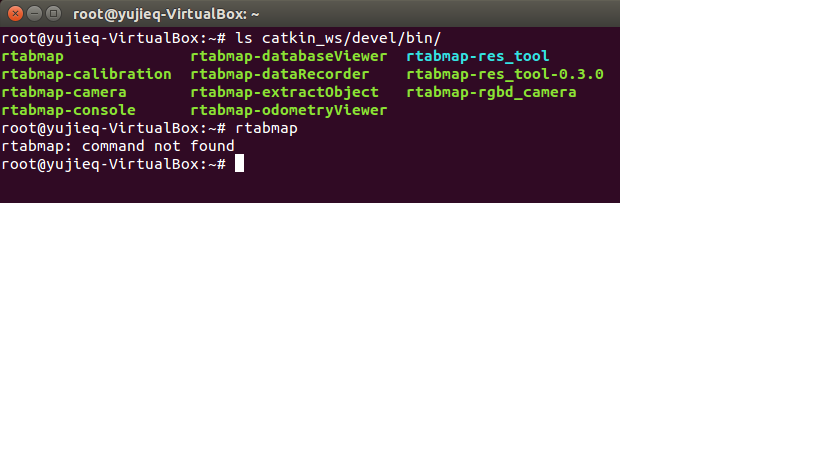The width and height of the screenshot is (818, 460).
Task: Click the cyan rtabmap-res_tool symlink
Action: (x=477, y=56)
